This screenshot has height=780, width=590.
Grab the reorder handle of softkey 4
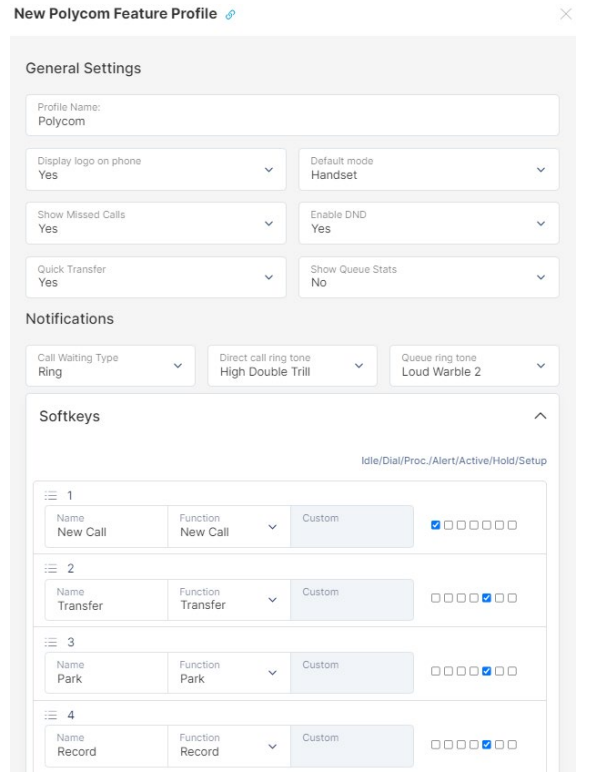click(x=51, y=715)
